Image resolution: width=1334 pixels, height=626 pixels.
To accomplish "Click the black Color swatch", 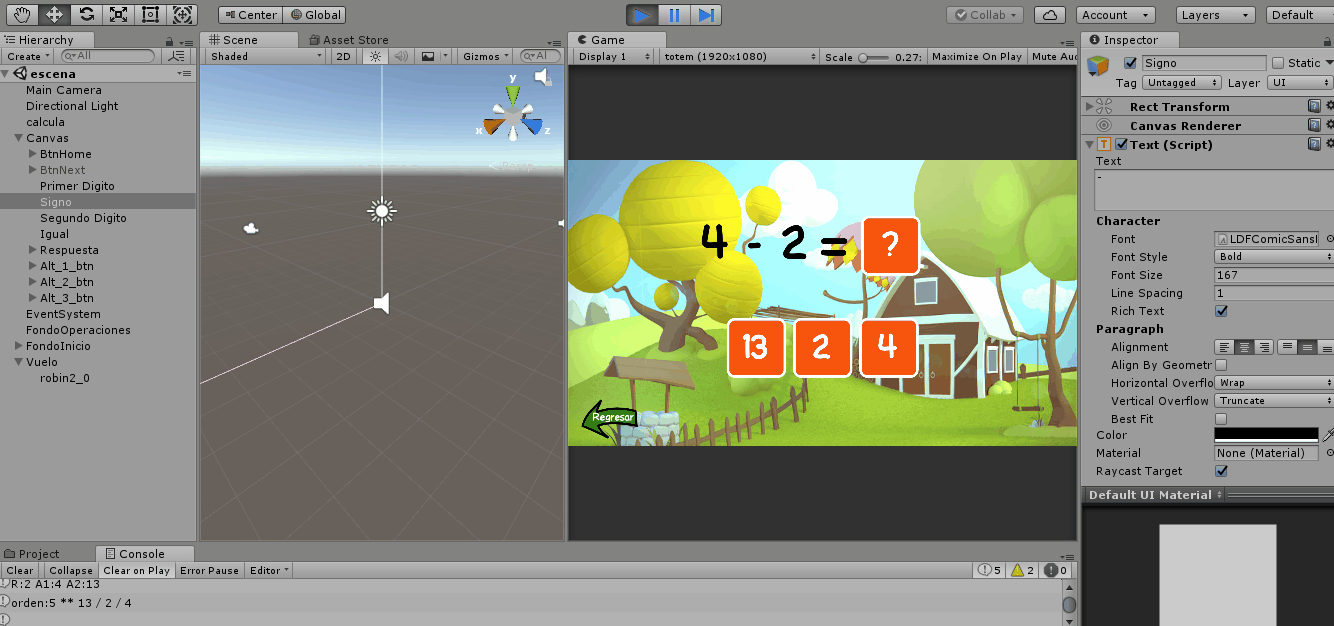I will pos(1266,435).
